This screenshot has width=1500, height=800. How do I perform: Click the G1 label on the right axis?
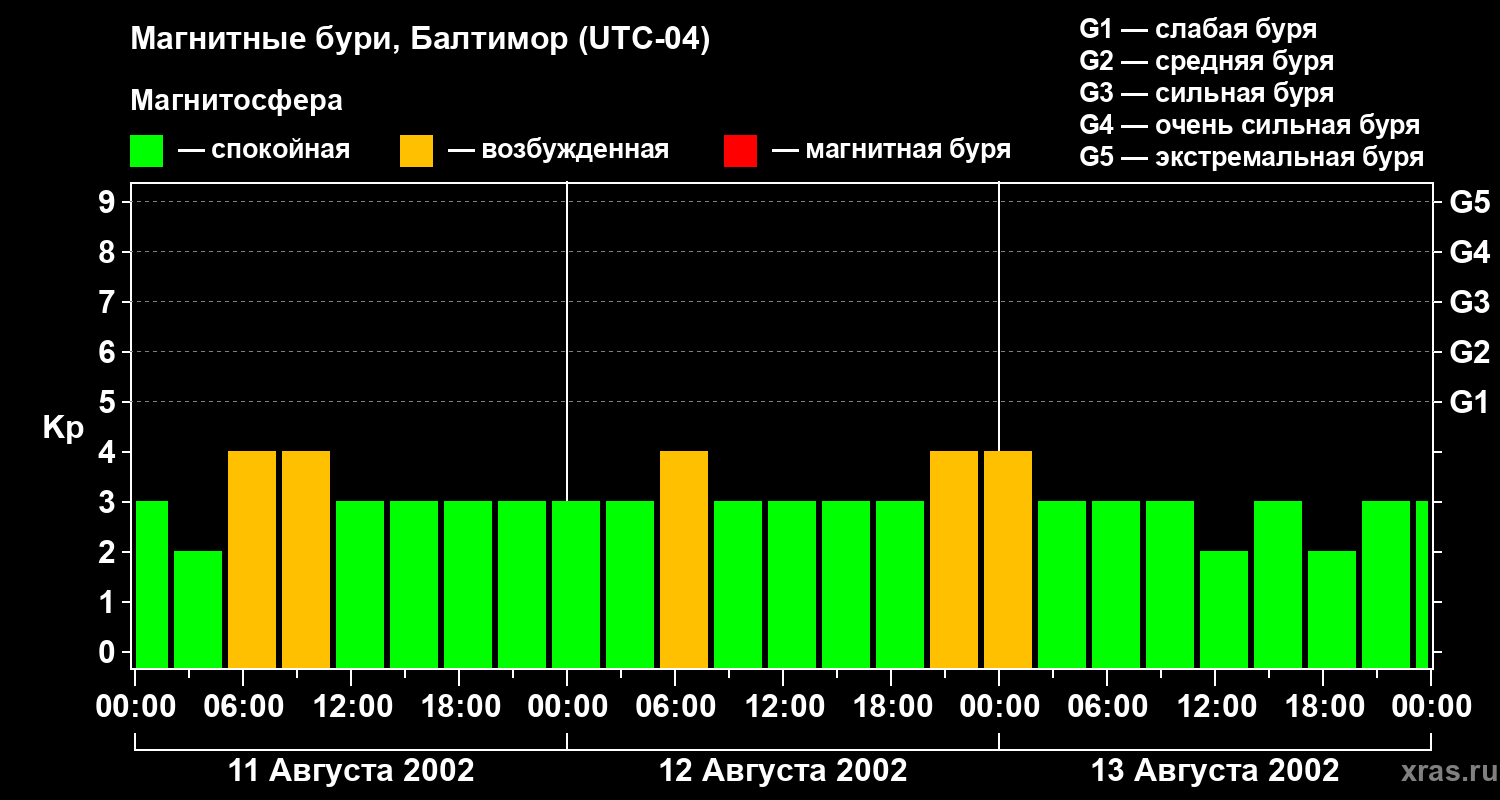coord(1469,402)
